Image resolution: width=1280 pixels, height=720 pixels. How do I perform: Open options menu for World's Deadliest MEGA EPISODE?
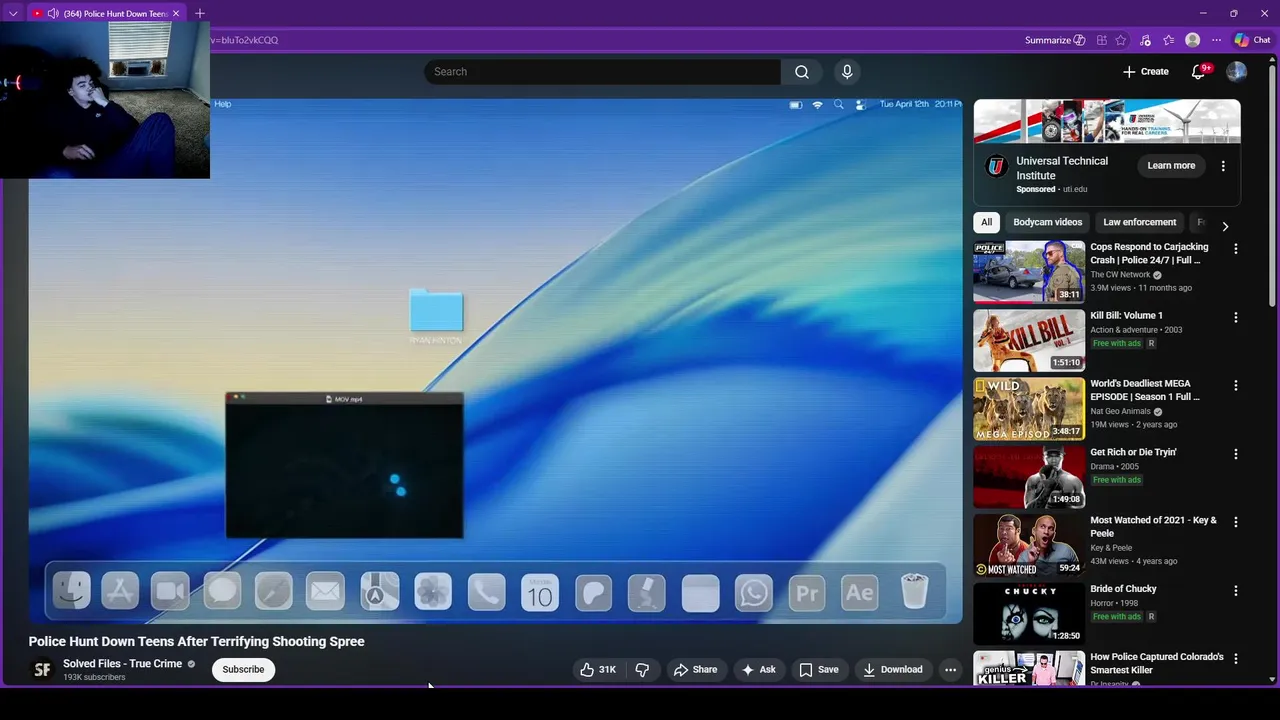pos(1235,386)
